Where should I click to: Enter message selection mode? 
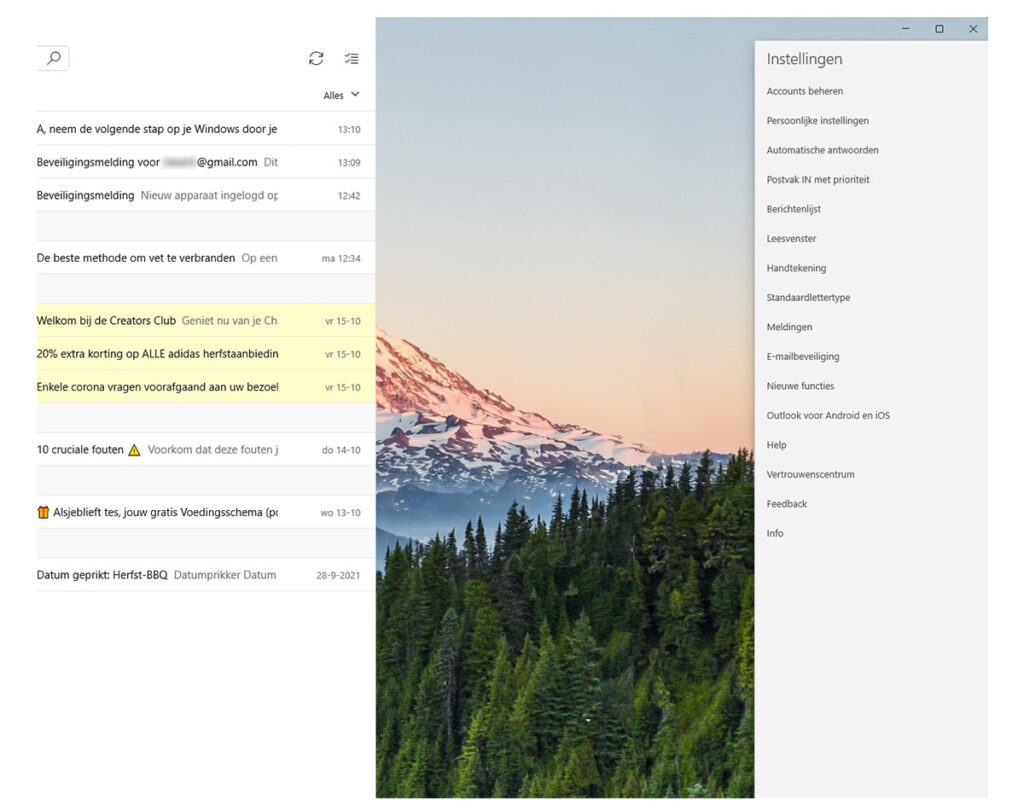[x=351, y=58]
